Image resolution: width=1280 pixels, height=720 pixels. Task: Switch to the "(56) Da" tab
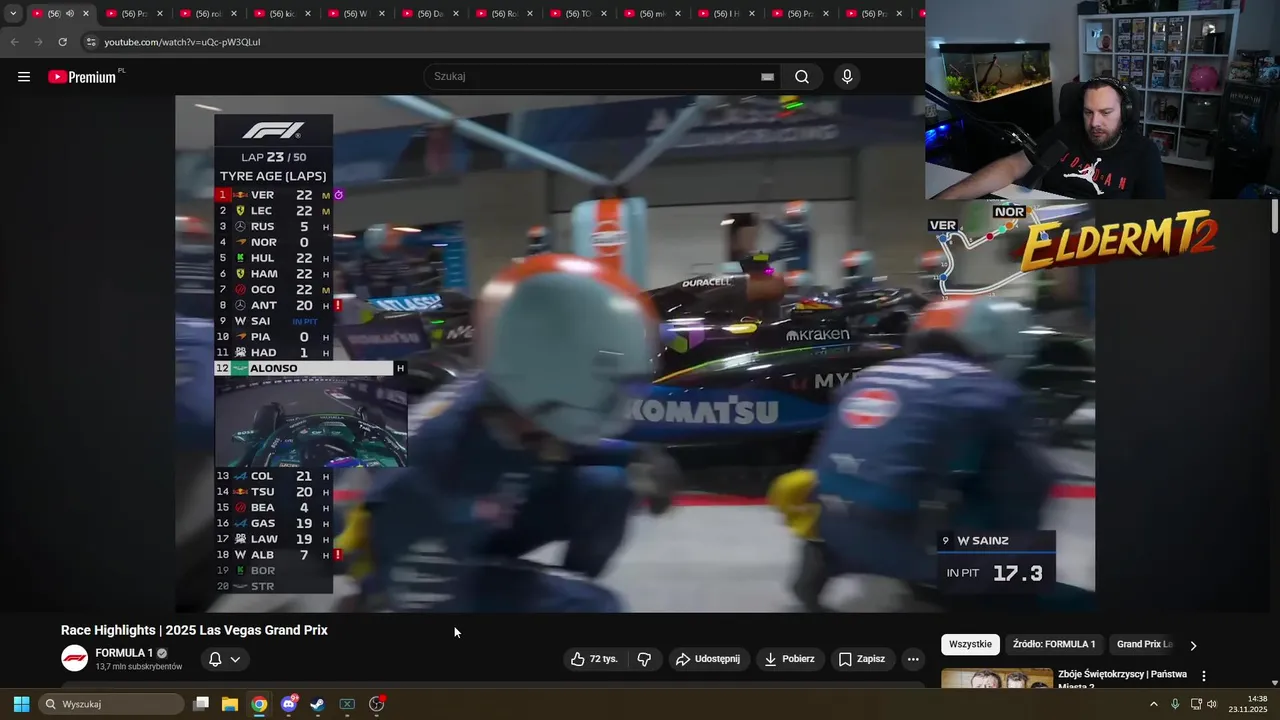click(x=430, y=14)
